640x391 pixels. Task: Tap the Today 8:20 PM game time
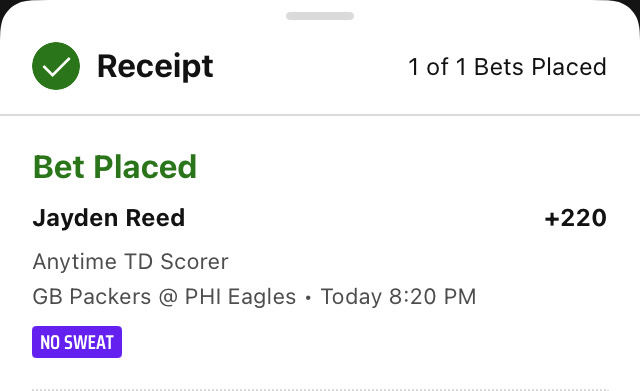tap(398, 297)
